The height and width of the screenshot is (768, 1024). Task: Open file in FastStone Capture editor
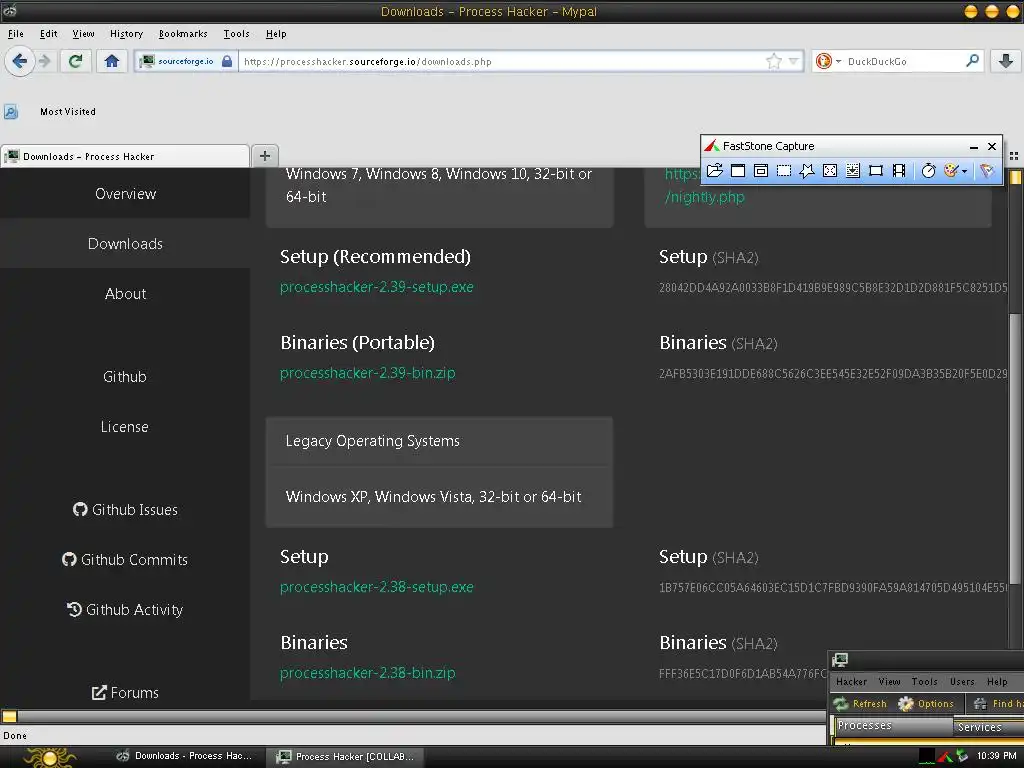(715, 170)
